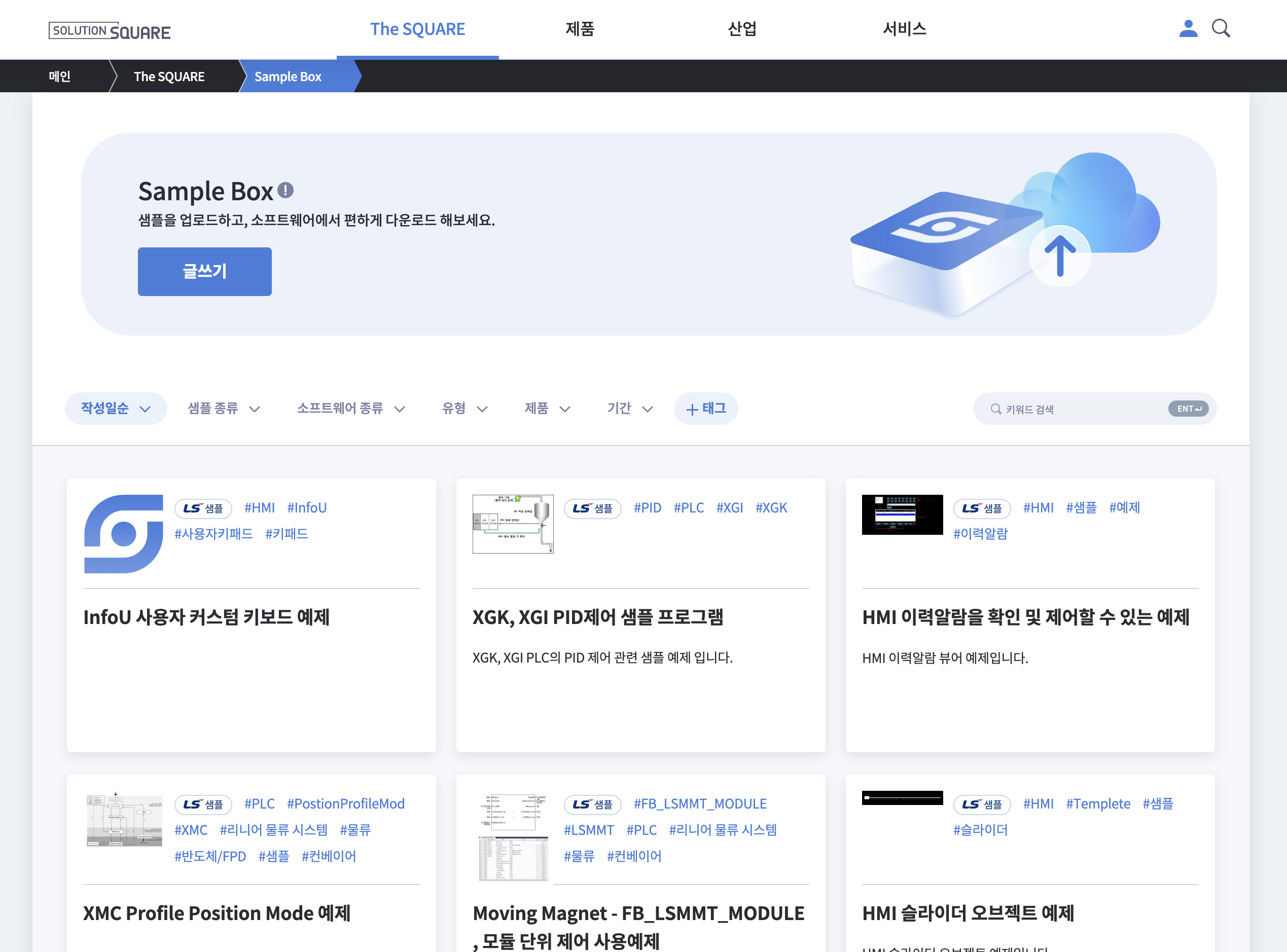
Task: Click the ENT submit badge in search
Action: pyautogui.click(x=1189, y=409)
